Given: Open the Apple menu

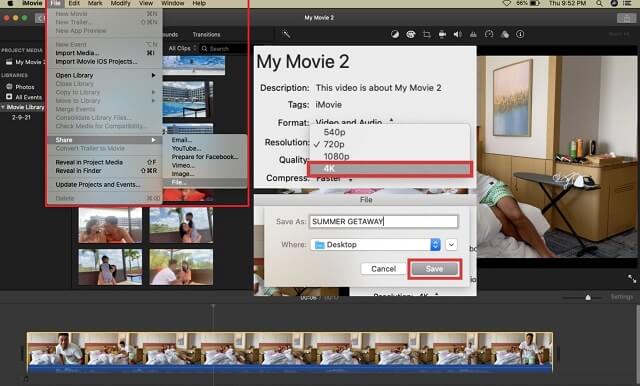Looking at the screenshot, I should 11,3.
